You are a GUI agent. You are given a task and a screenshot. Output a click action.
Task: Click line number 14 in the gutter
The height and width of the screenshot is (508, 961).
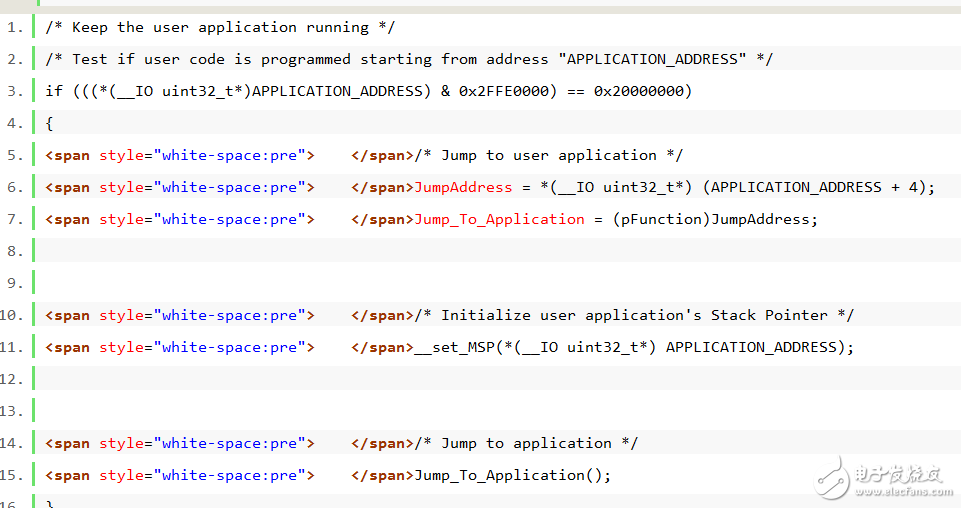click(x=12, y=444)
